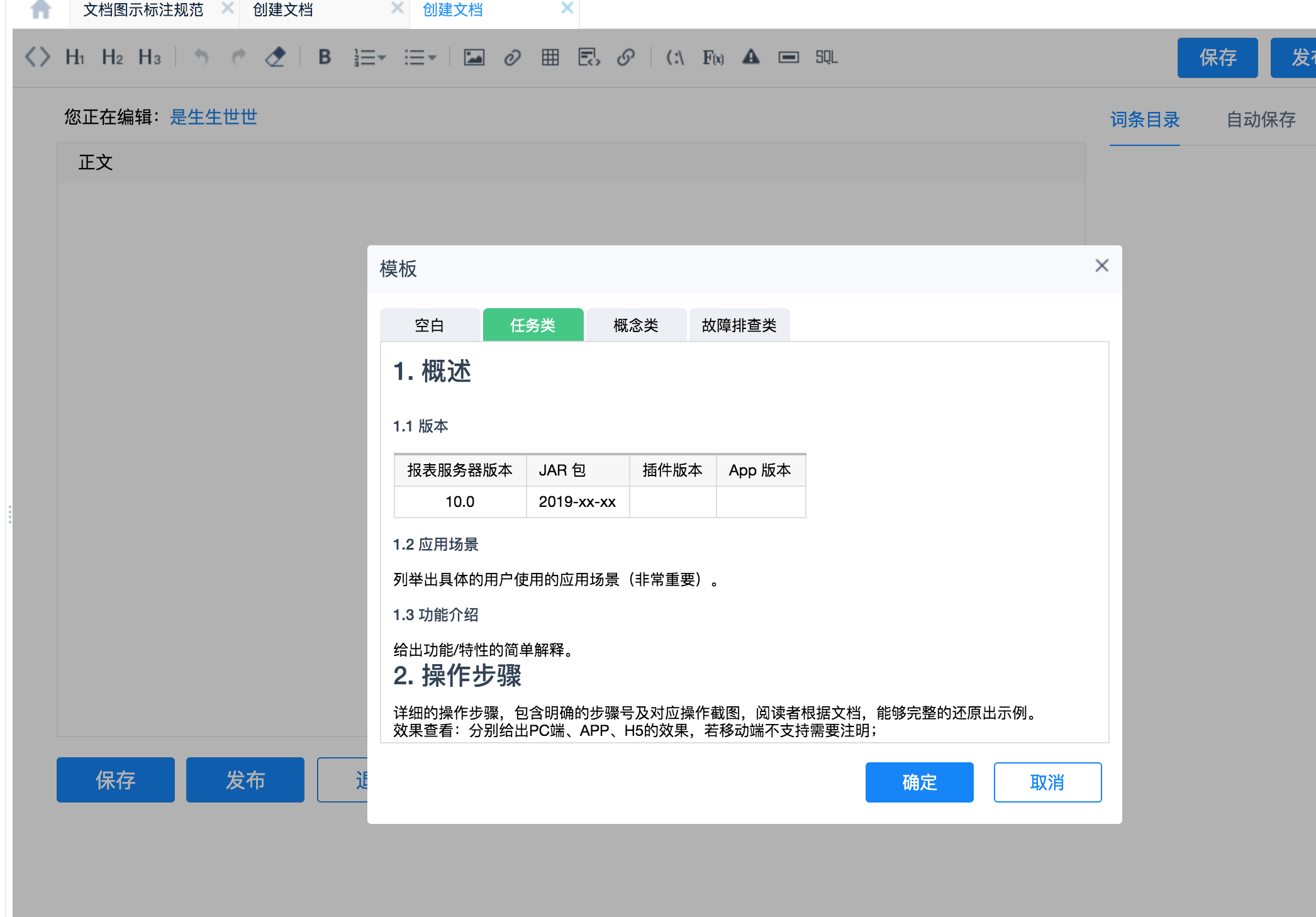Insert a table using grid icon
Image resolution: width=1316 pixels, height=917 pixels.
click(x=550, y=57)
